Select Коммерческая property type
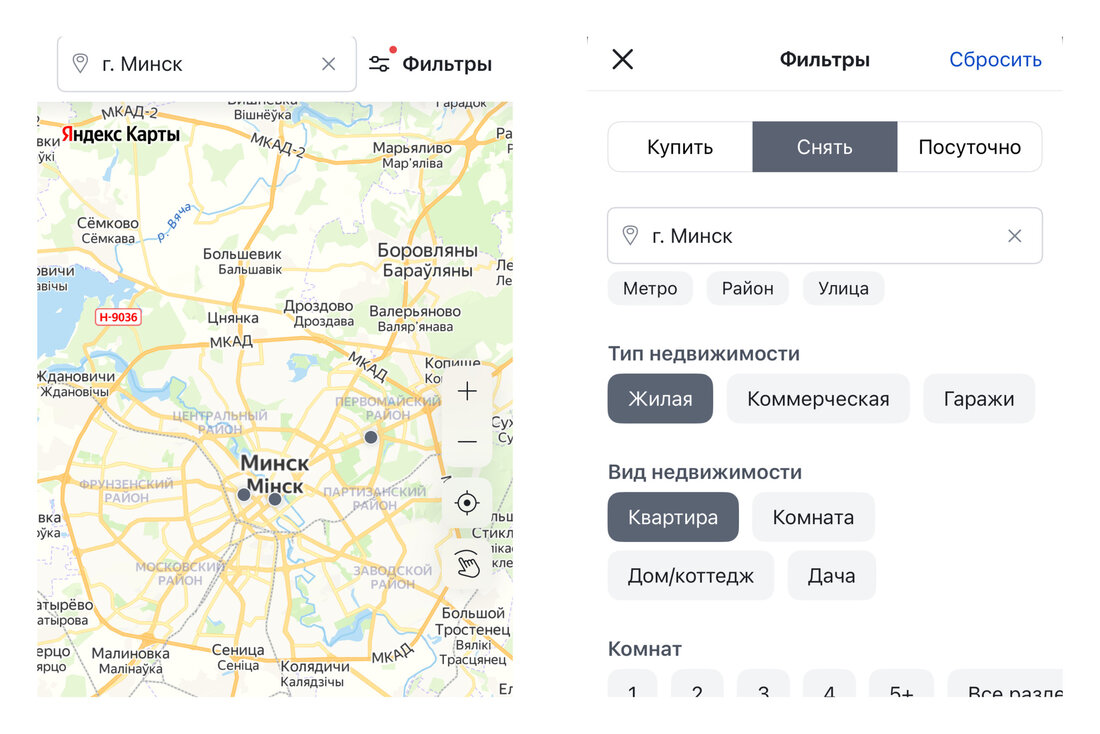1100x734 pixels. 817,399
